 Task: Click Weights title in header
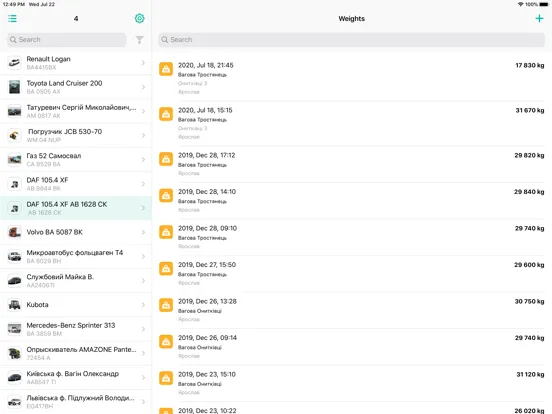pyautogui.click(x=351, y=19)
